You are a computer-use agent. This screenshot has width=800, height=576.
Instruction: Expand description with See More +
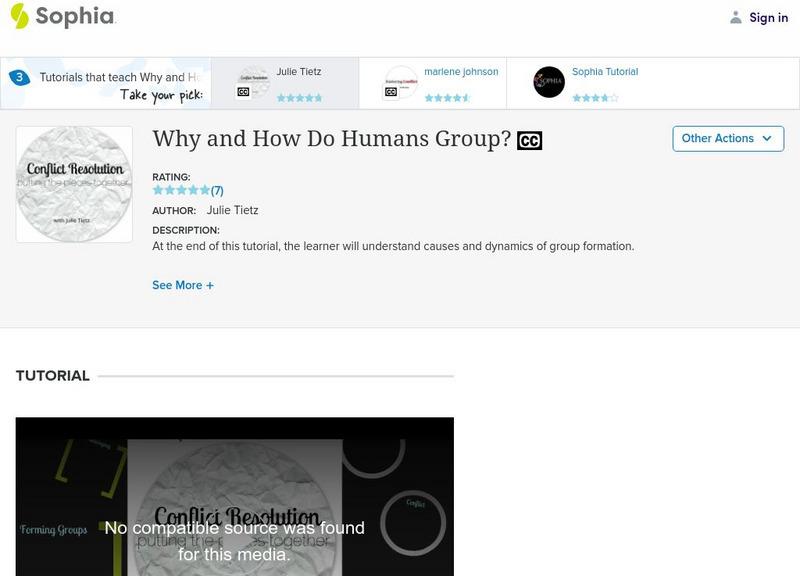[183, 285]
